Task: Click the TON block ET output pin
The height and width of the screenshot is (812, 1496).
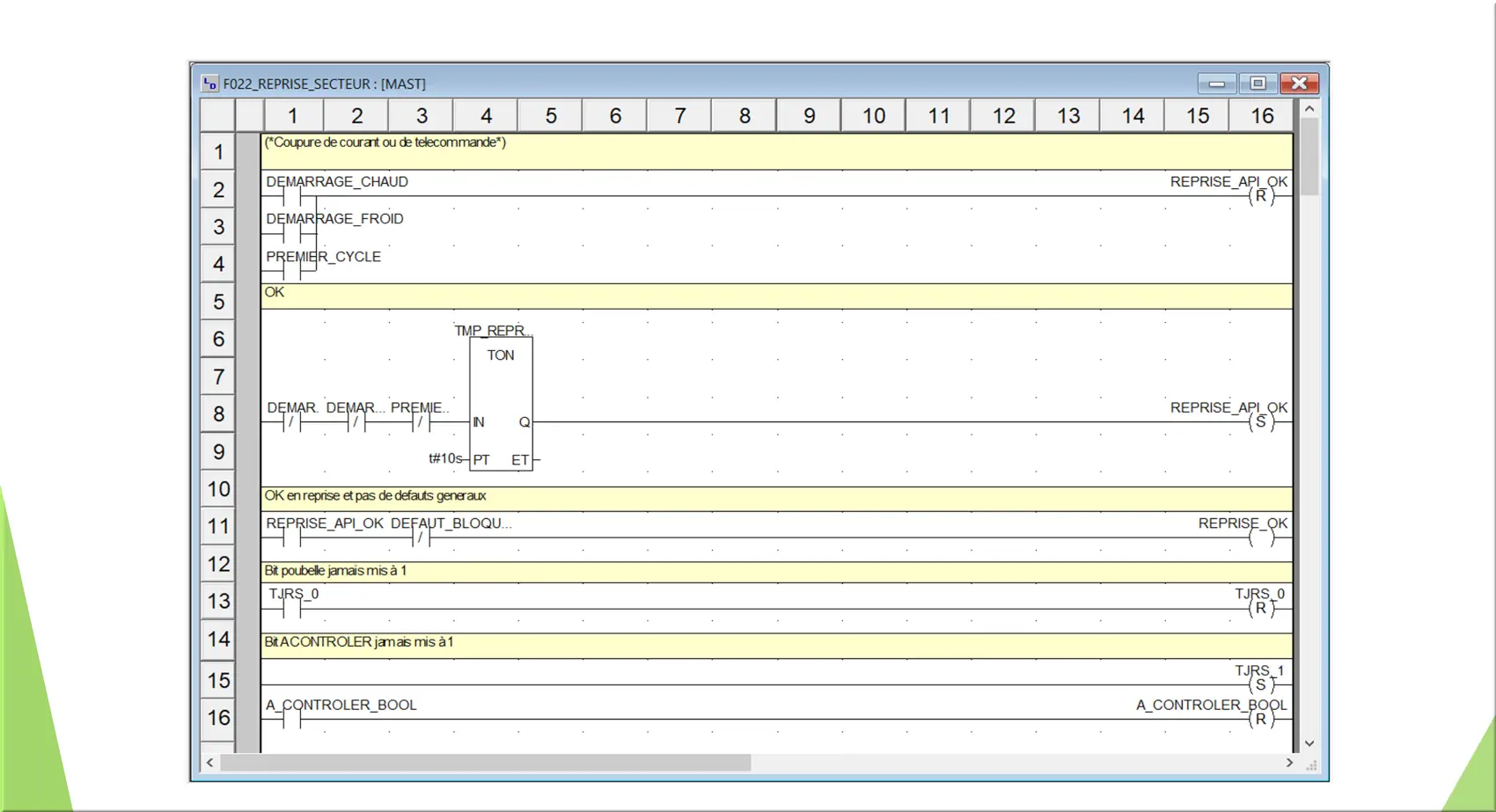Action: click(x=520, y=459)
